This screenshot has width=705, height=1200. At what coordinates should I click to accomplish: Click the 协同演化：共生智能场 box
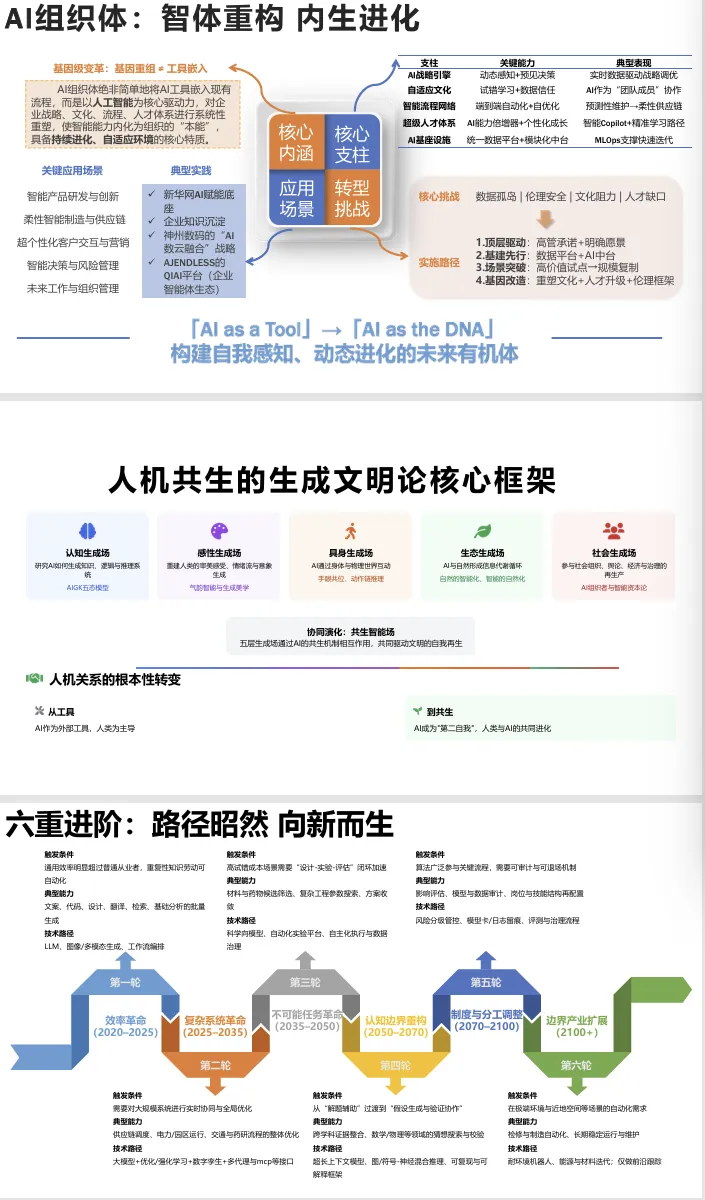pyautogui.click(x=350, y=638)
